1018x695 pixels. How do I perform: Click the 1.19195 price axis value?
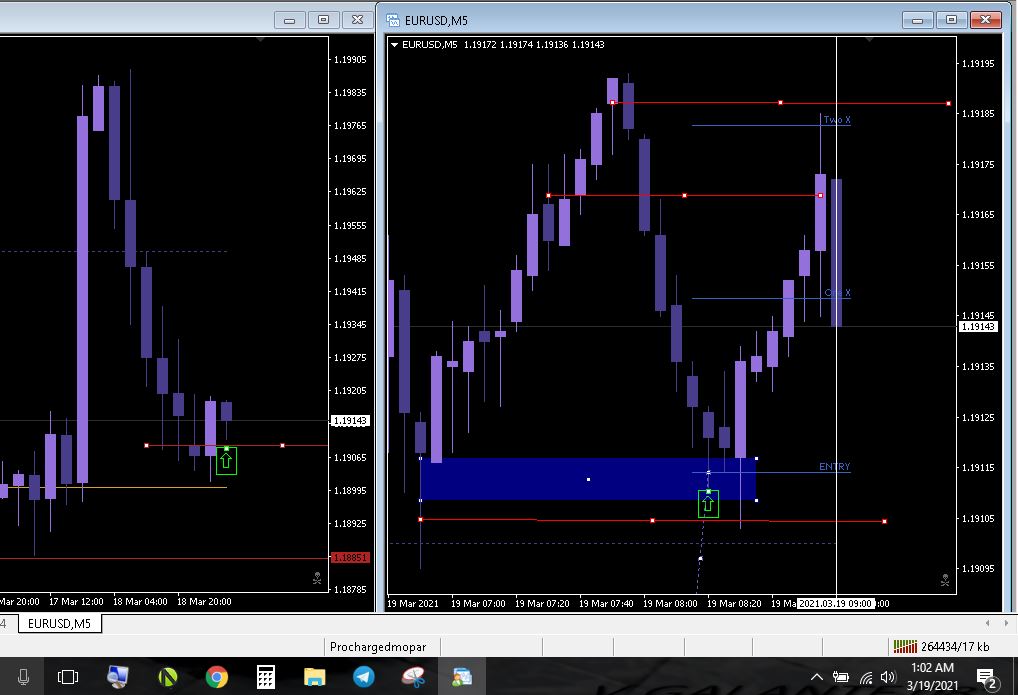click(x=978, y=64)
